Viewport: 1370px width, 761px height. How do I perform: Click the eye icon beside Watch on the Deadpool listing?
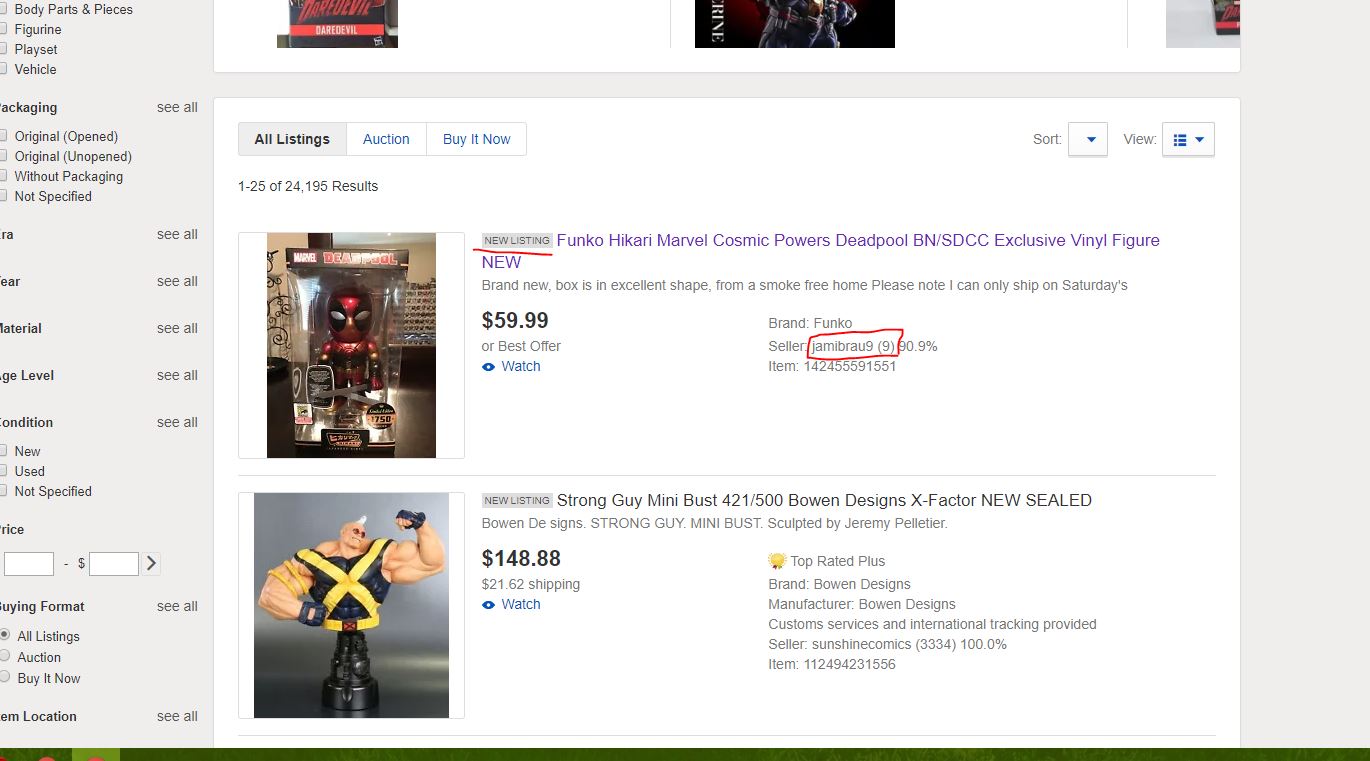tap(488, 367)
